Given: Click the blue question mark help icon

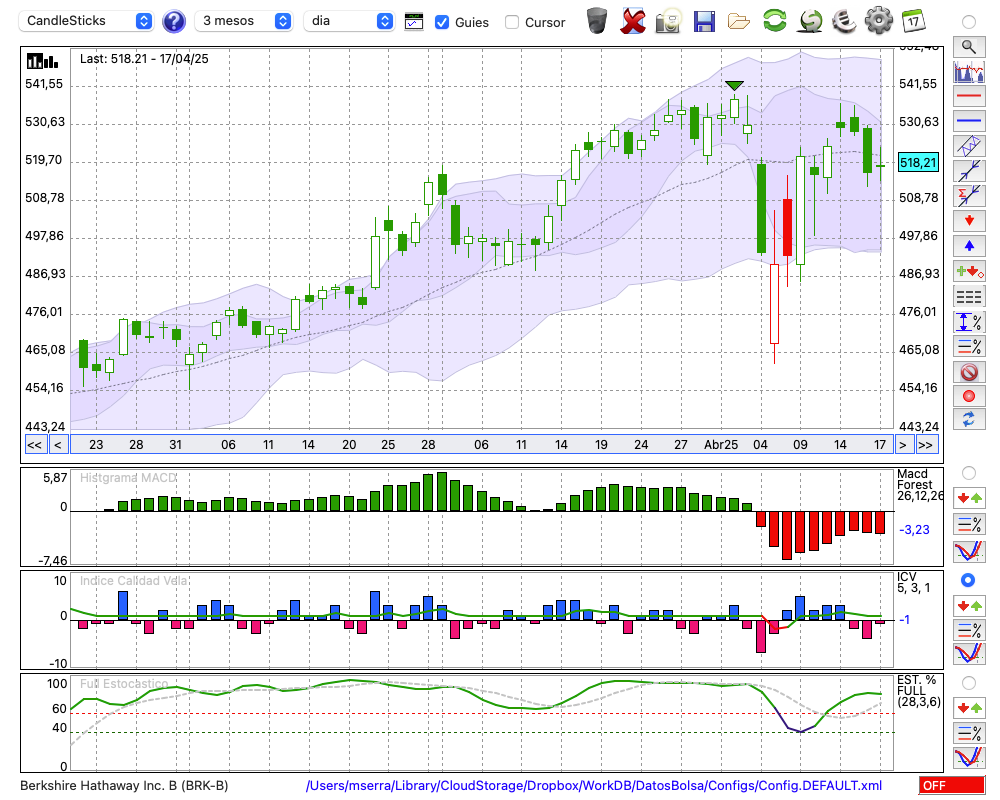Looking at the screenshot, I should [173, 22].
